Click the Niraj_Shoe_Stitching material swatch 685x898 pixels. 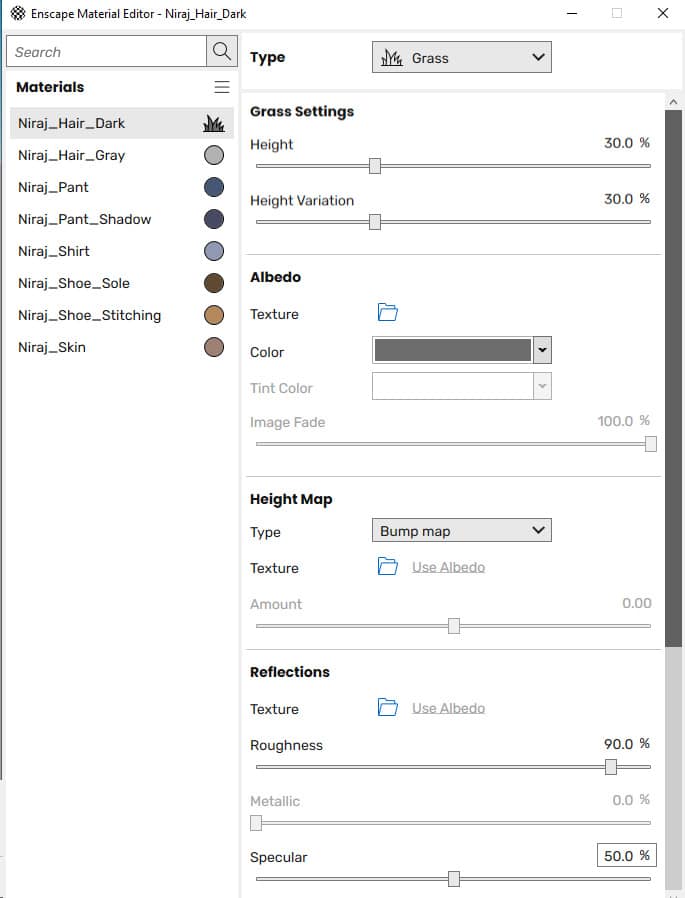213,315
